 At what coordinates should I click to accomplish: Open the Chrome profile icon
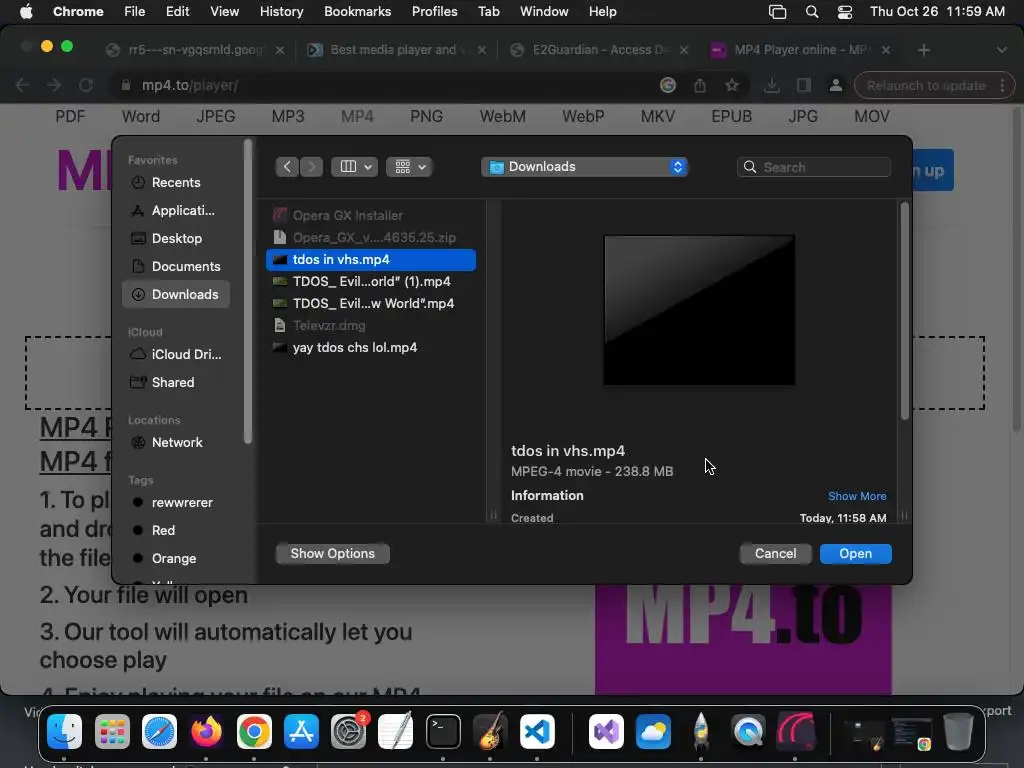coord(835,86)
